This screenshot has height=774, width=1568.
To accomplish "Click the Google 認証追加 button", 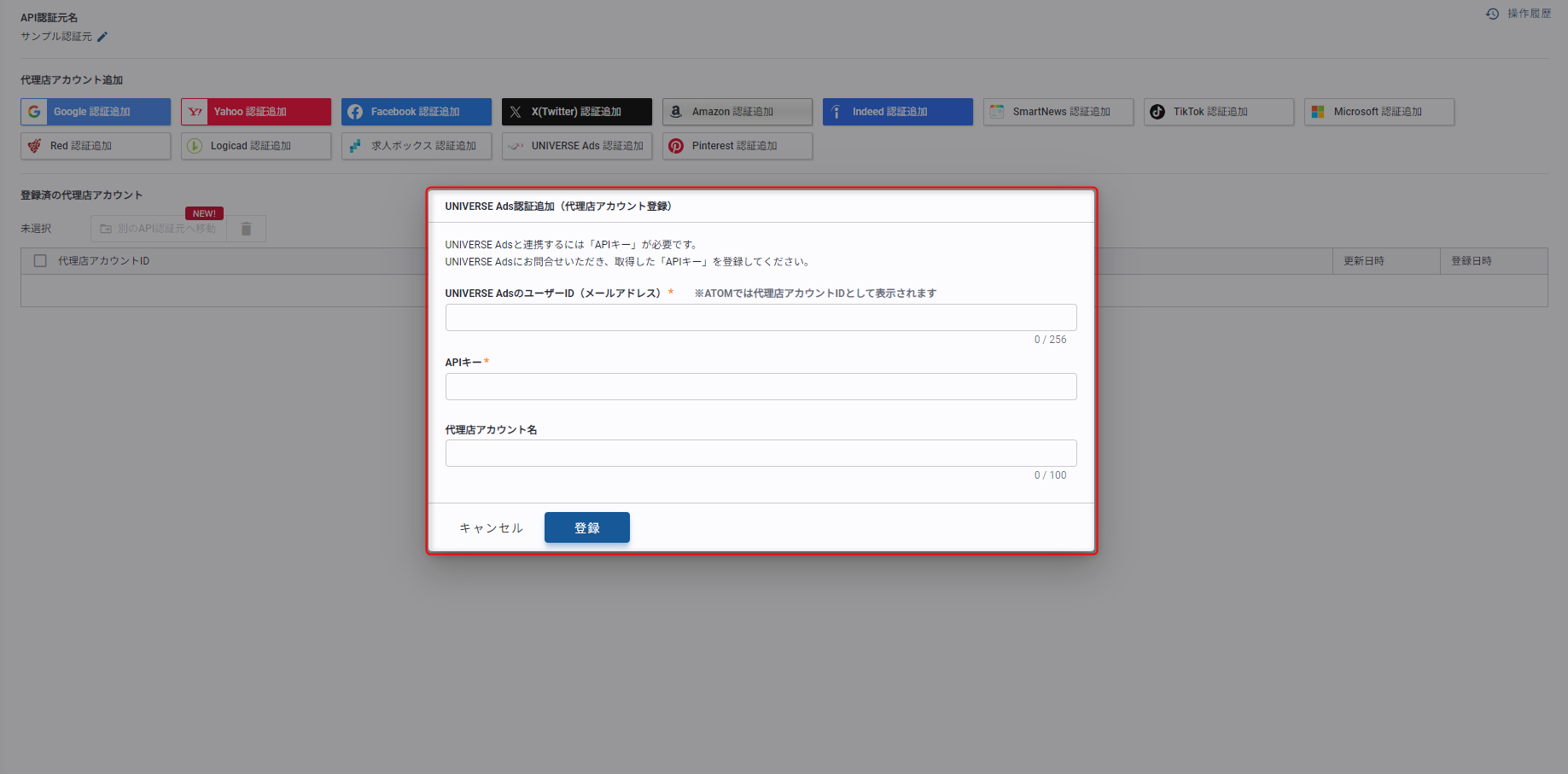I will [96, 112].
